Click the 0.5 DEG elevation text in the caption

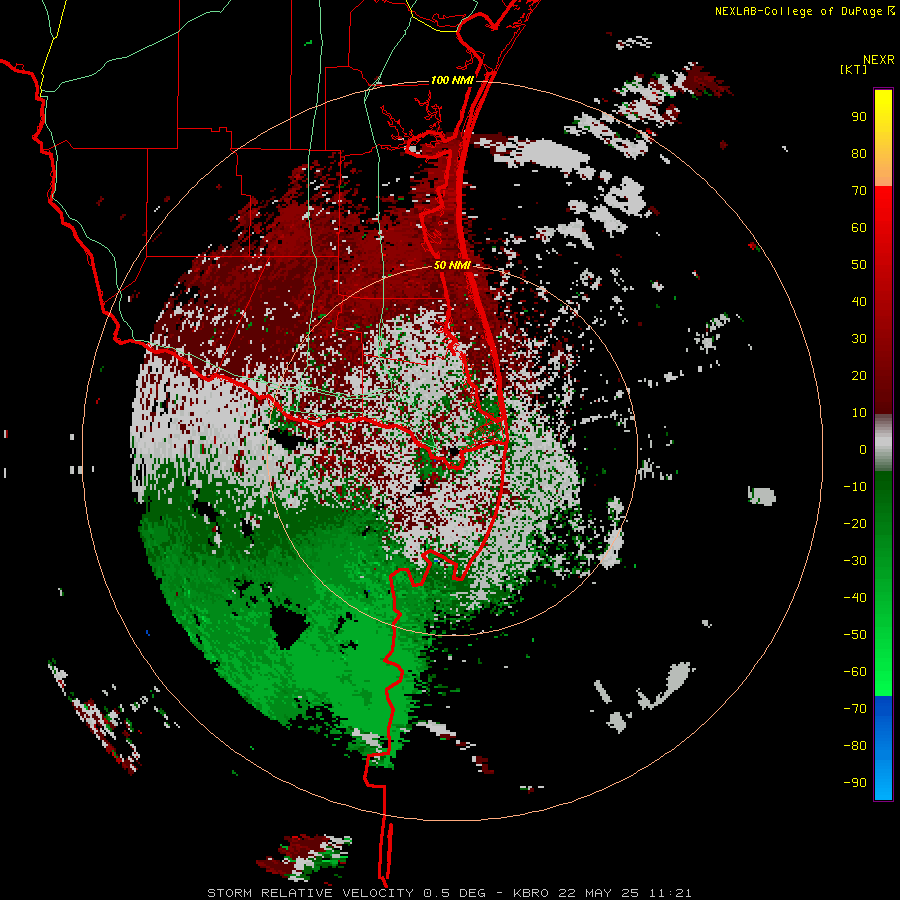tap(454, 893)
